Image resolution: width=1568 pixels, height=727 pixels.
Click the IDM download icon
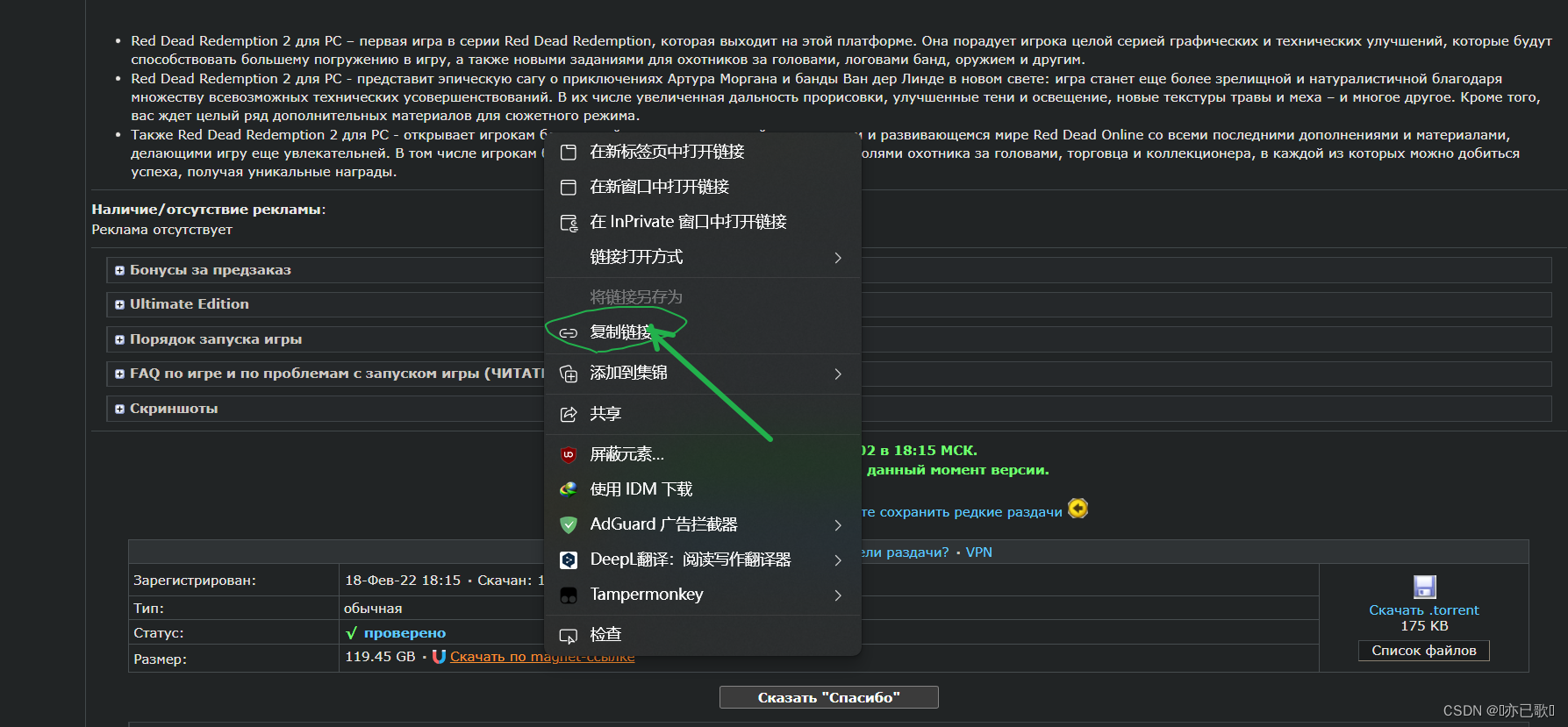coord(569,489)
